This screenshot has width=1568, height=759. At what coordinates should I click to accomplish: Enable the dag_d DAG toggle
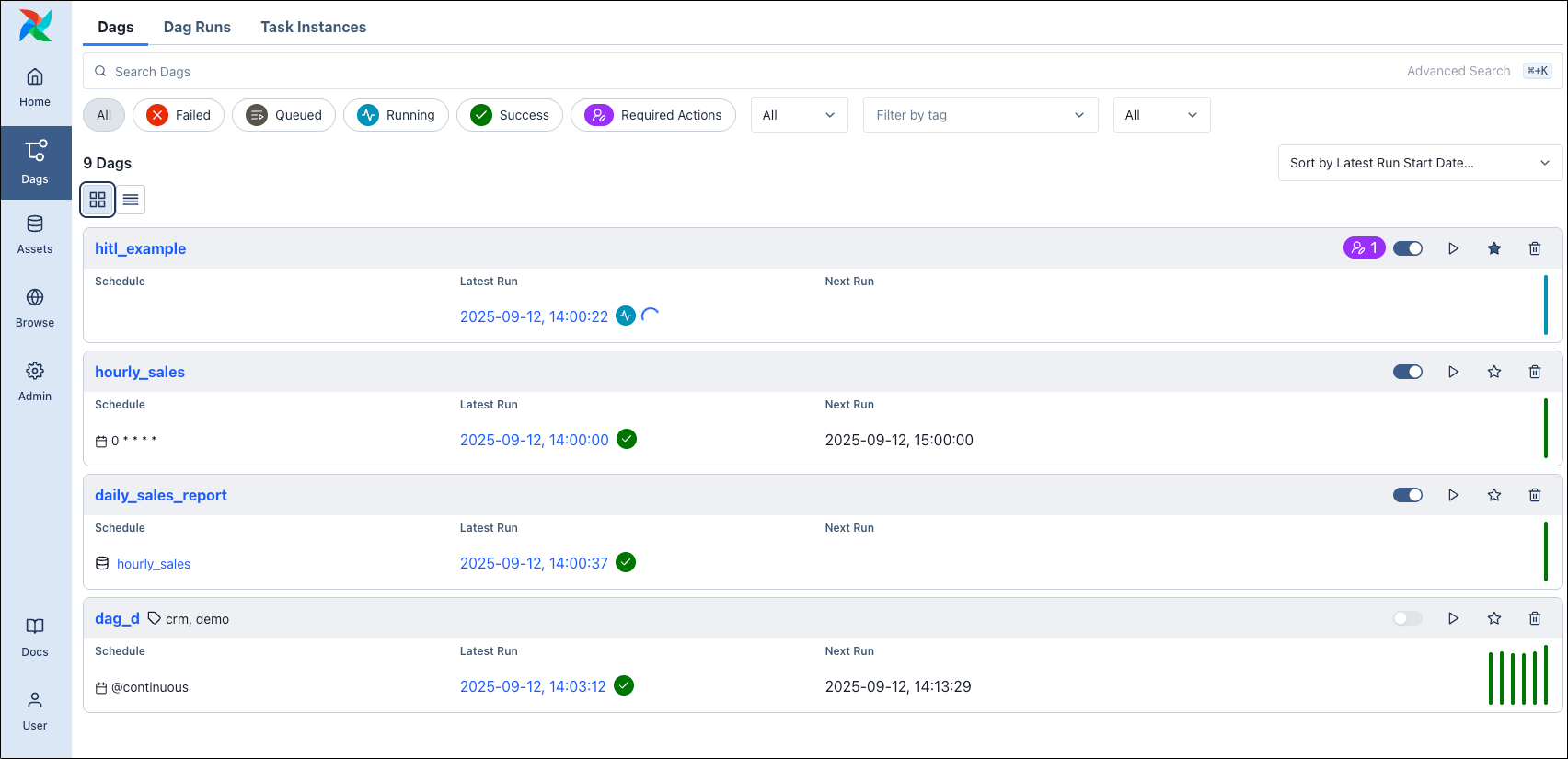[x=1407, y=618]
